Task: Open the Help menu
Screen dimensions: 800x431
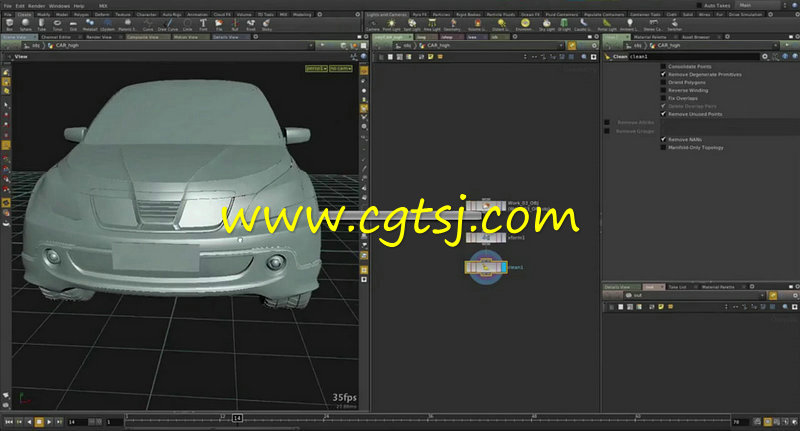Action: coord(79,6)
